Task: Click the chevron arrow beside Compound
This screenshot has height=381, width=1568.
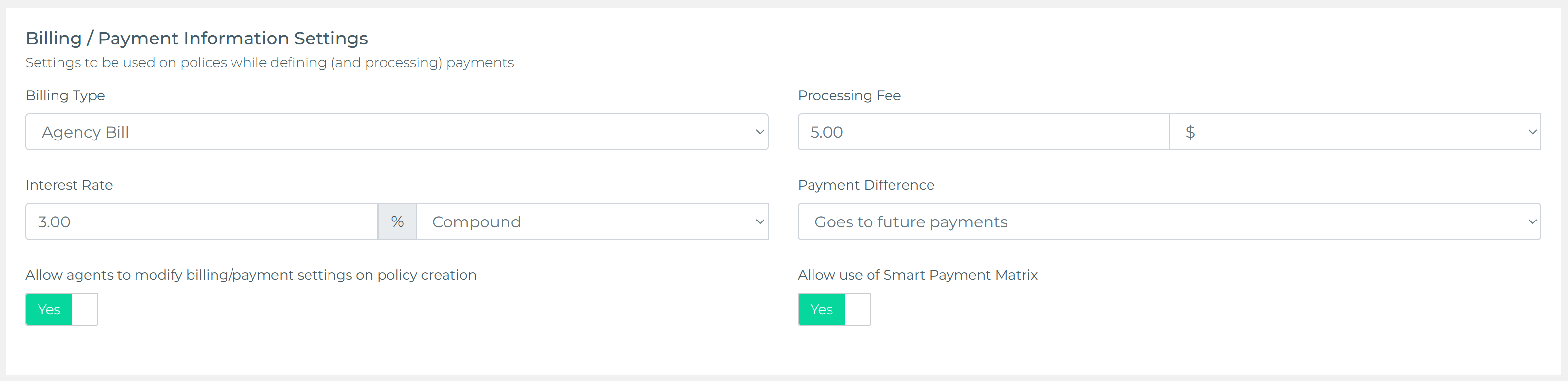Action: point(760,222)
